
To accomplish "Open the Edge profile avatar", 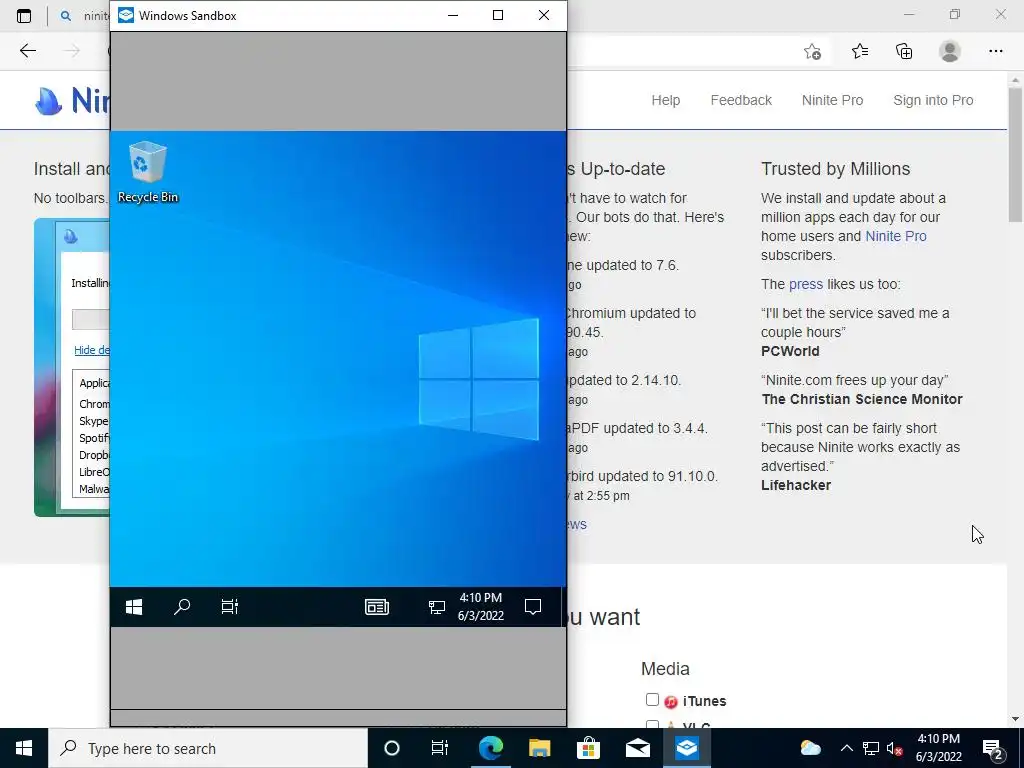I will (950, 51).
